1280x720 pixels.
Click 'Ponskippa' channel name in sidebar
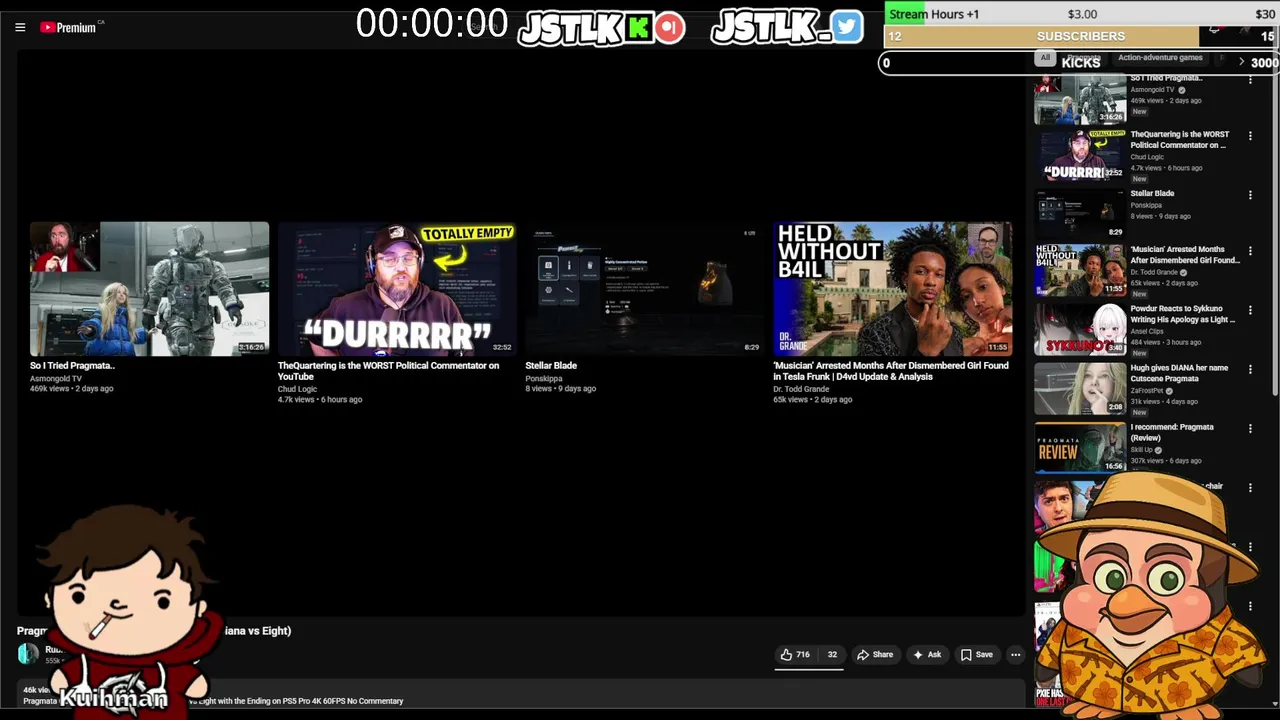[1146, 206]
